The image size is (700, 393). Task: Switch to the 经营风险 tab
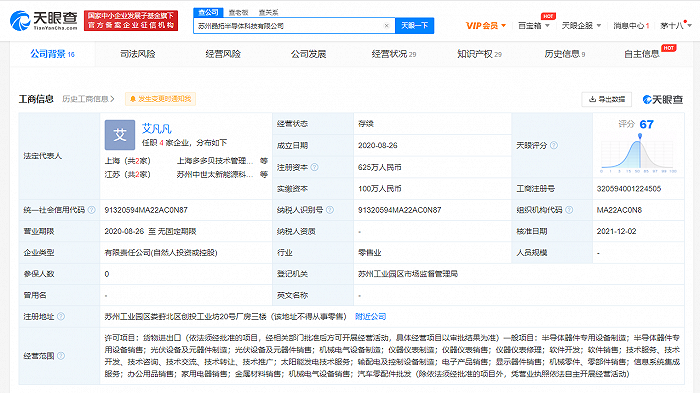223,54
